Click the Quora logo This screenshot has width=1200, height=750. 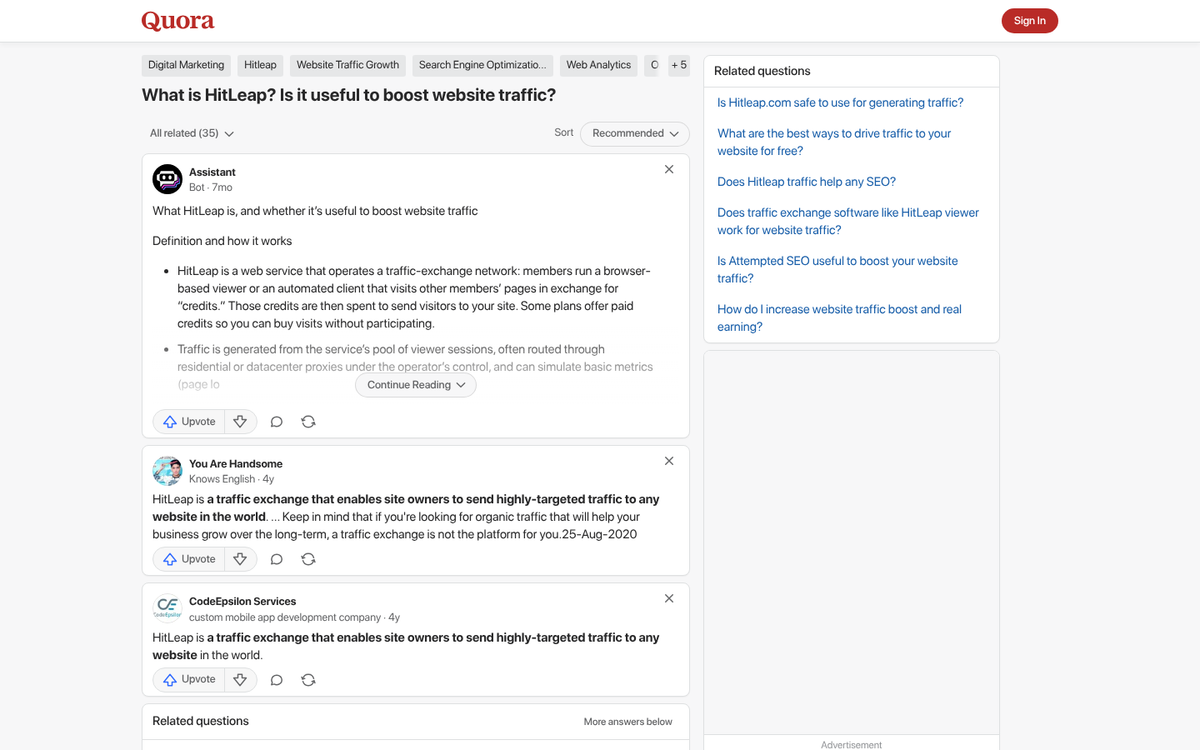point(178,20)
